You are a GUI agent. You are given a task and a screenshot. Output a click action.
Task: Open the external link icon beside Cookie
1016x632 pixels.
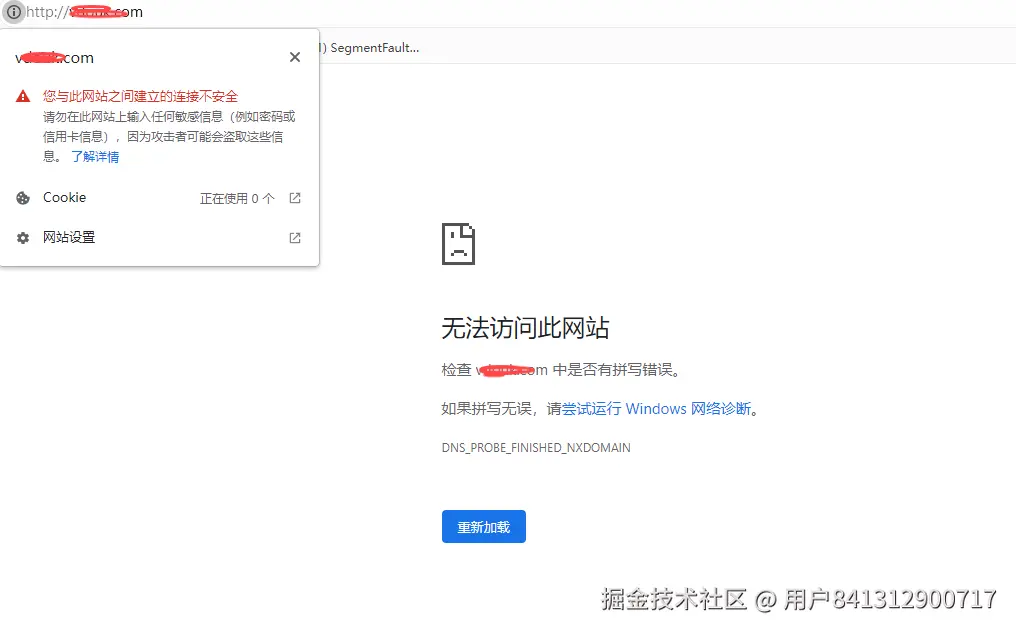click(x=294, y=197)
